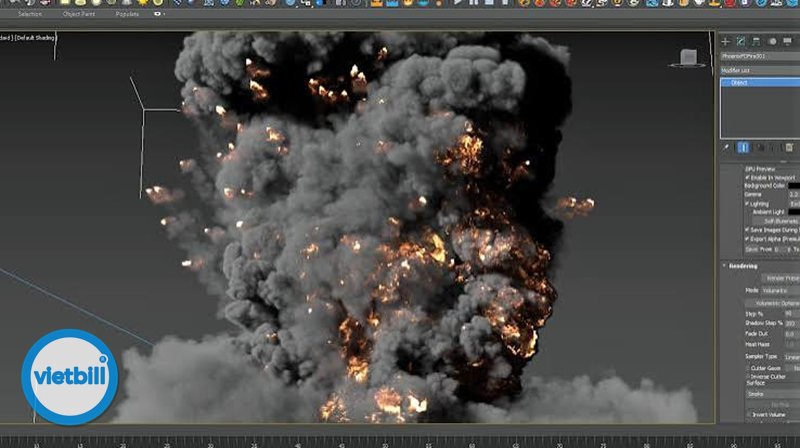Enable the Cutter Geom checkbox
800x448 pixels.
(x=747, y=368)
